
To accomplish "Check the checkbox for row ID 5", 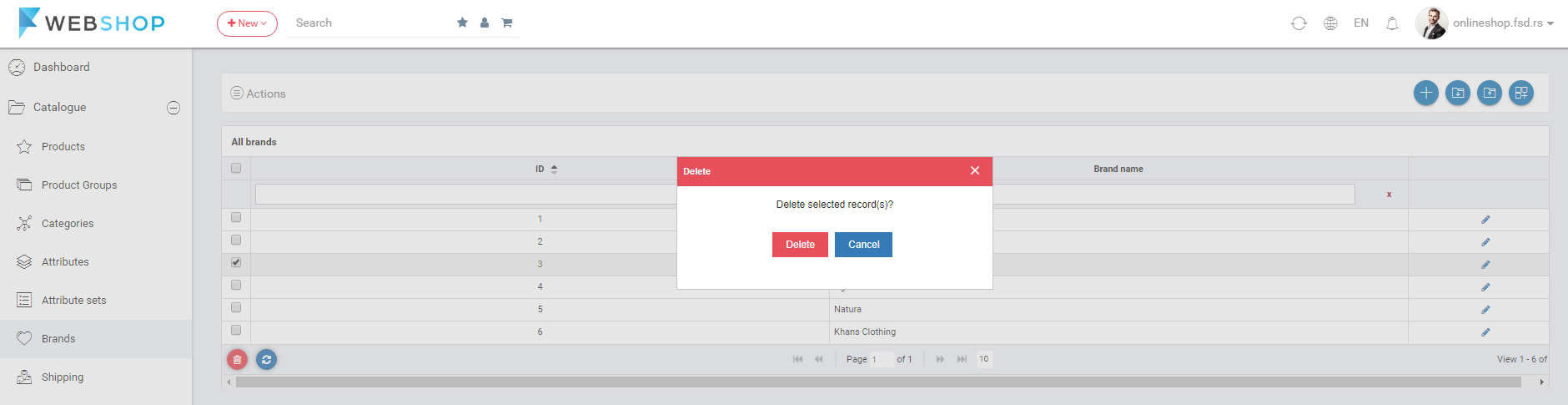I will tap(236, 307).
